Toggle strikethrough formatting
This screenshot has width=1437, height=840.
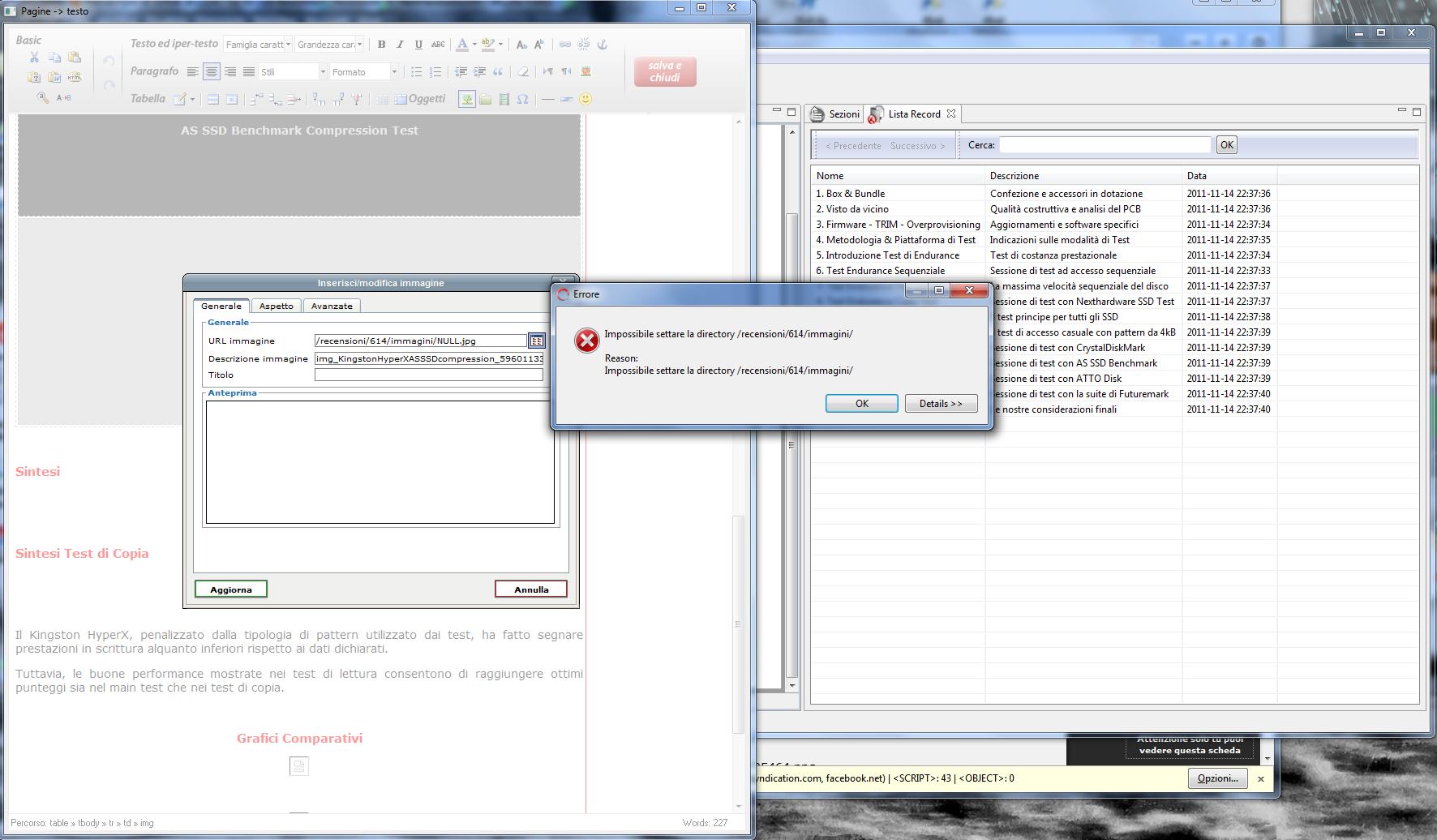[x=438, y=45]
